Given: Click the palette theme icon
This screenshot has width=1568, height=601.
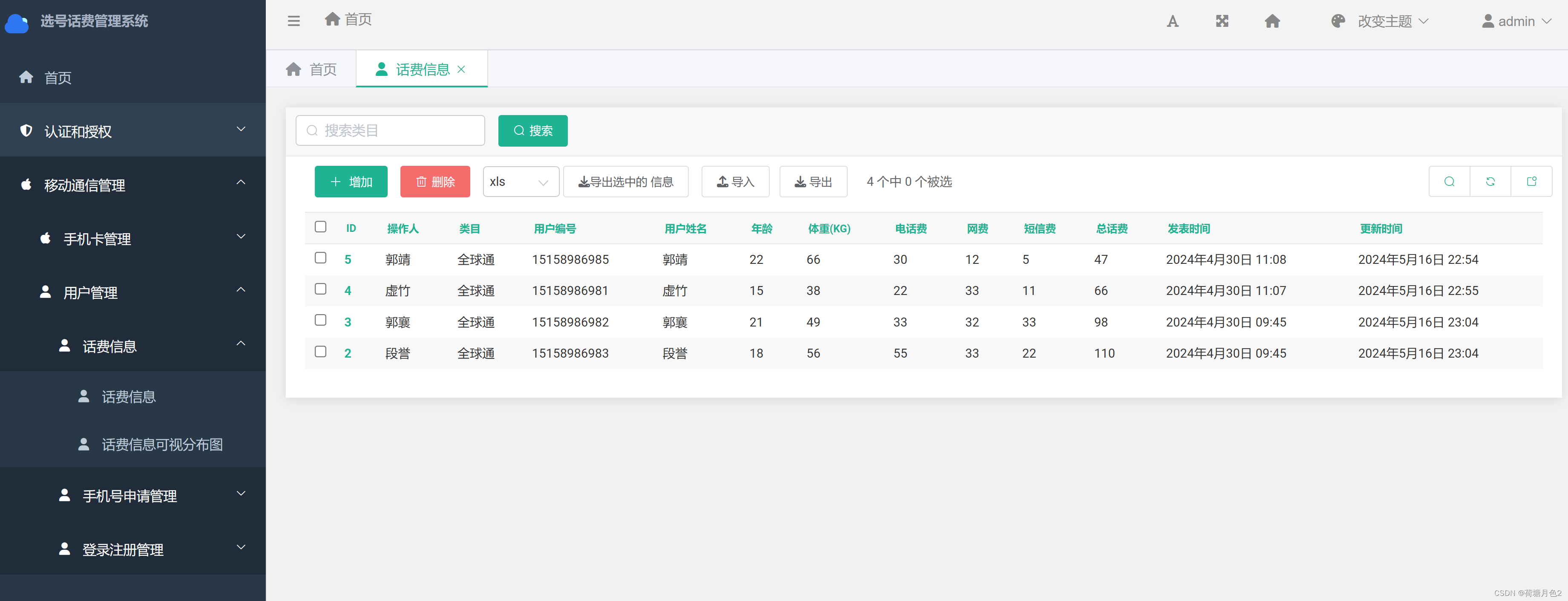Looking at the screenshot, I should pyautogui.click(x=1338, y=21).
